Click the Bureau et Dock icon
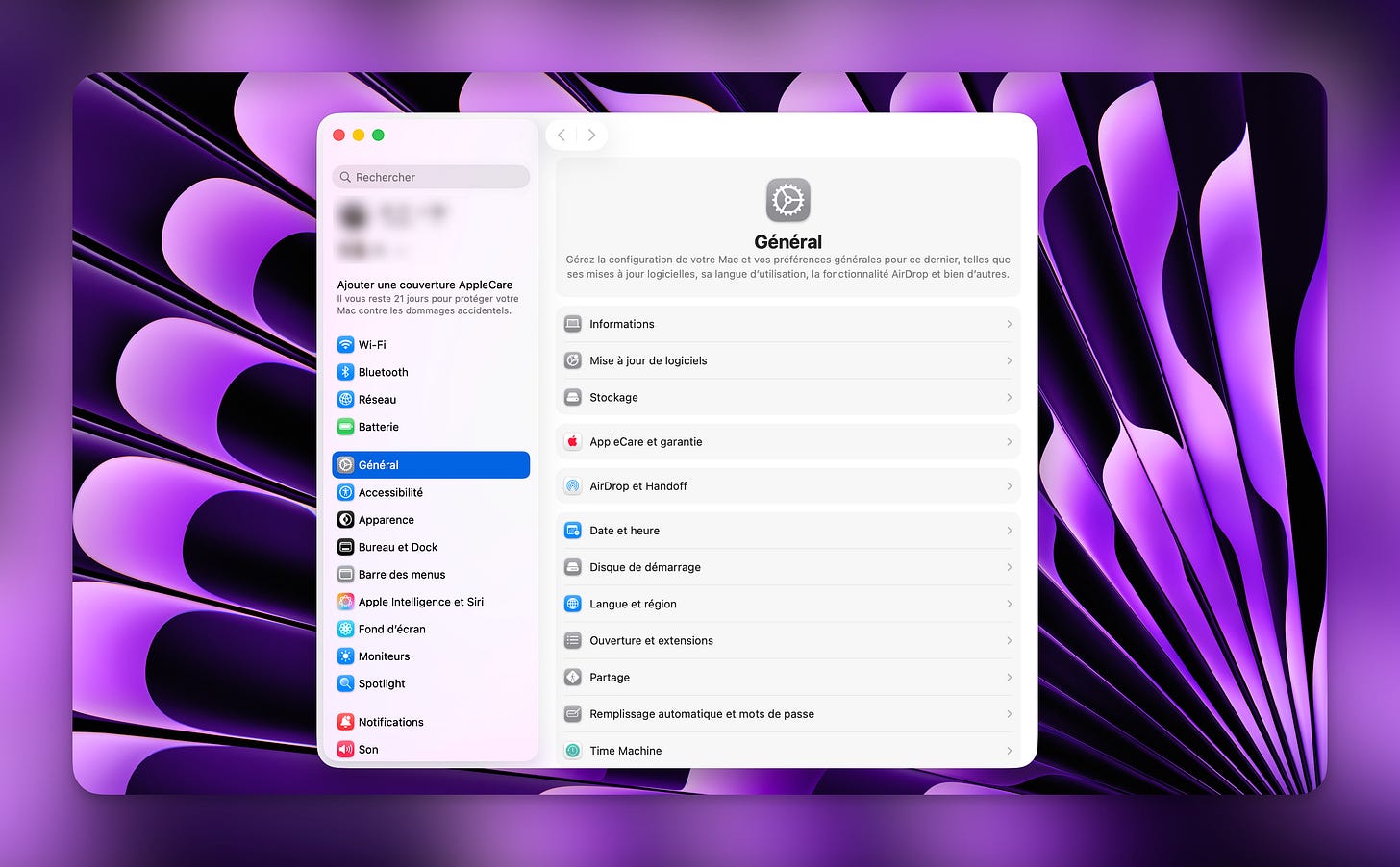This screenshot has height=867, width=1400. coord(346,547)
